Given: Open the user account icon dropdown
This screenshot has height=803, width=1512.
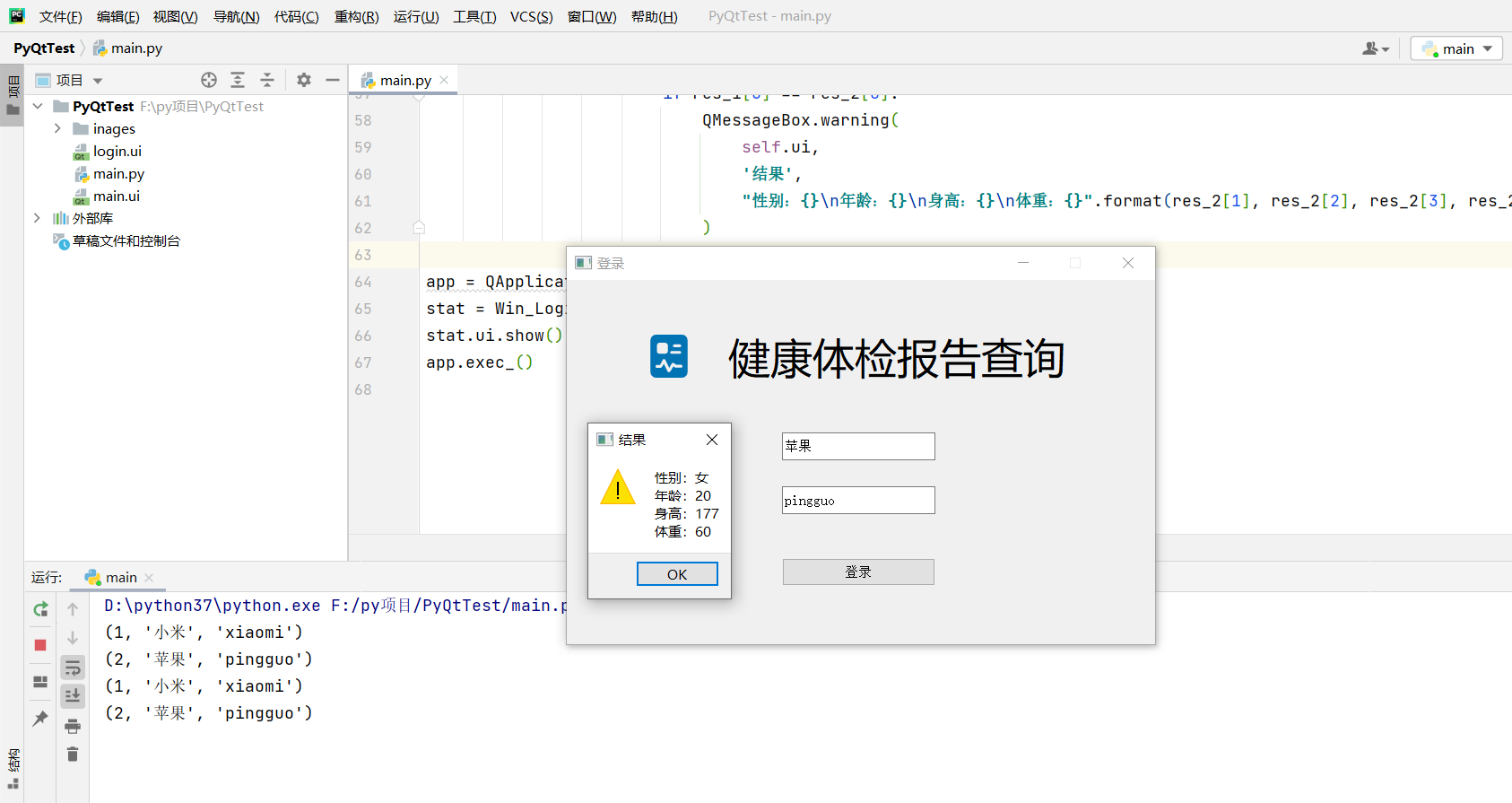Looking at the screenshot, I should (1376, 48).
